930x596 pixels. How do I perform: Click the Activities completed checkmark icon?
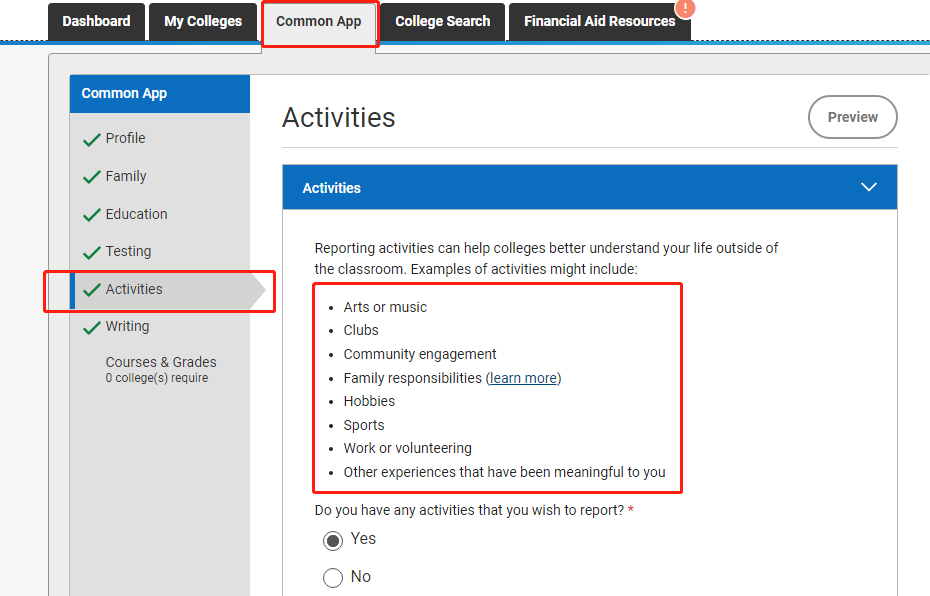(x=91, y=290)
